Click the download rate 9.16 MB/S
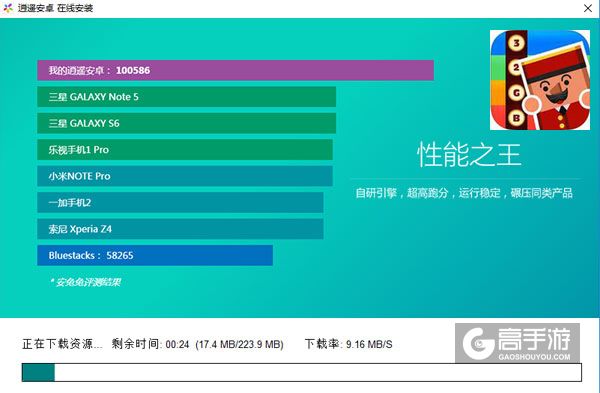 369,344
